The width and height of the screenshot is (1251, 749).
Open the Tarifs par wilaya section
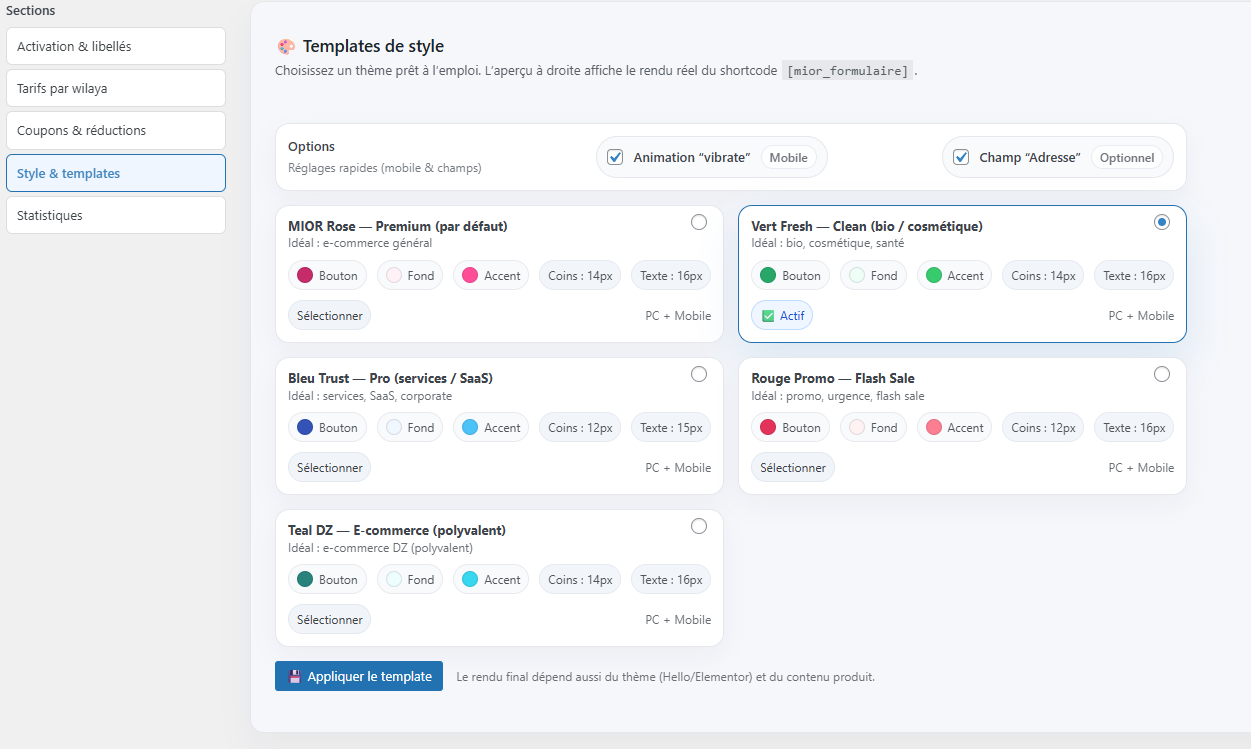click(x=115, y=88)
